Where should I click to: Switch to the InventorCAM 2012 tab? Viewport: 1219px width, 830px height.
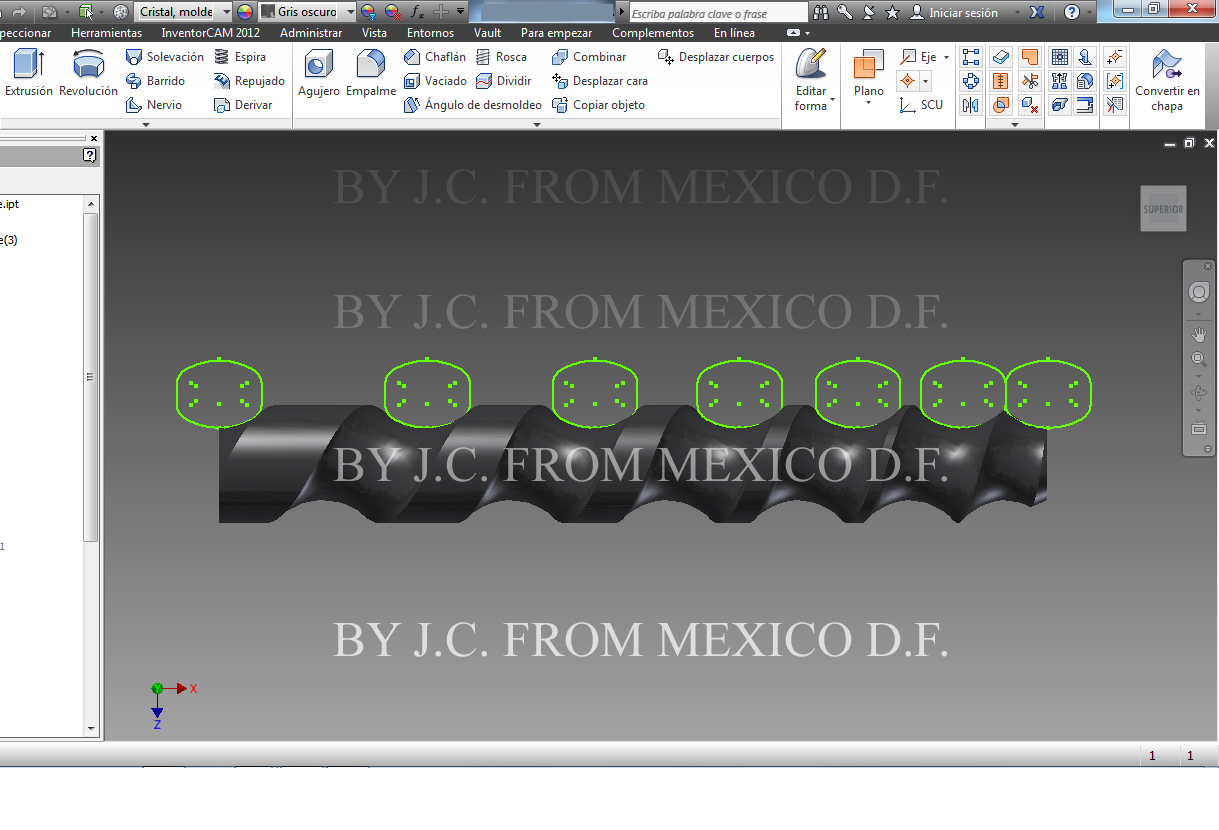(x=210, y=33)
